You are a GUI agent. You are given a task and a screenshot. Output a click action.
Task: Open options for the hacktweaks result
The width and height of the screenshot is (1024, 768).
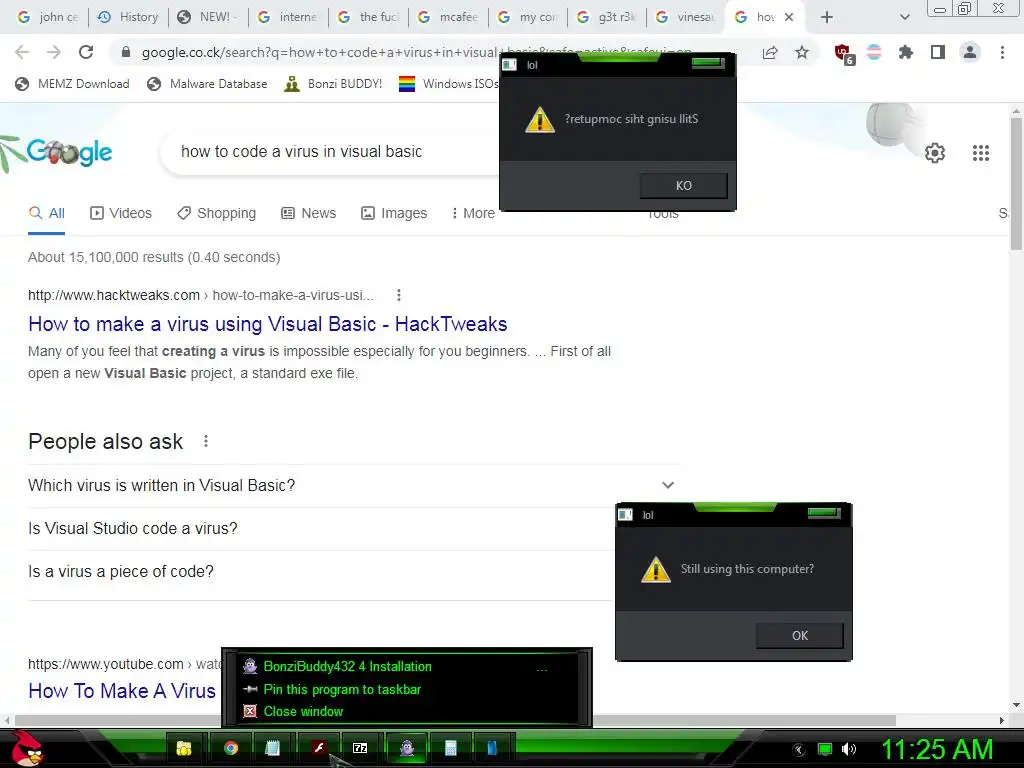398,295
